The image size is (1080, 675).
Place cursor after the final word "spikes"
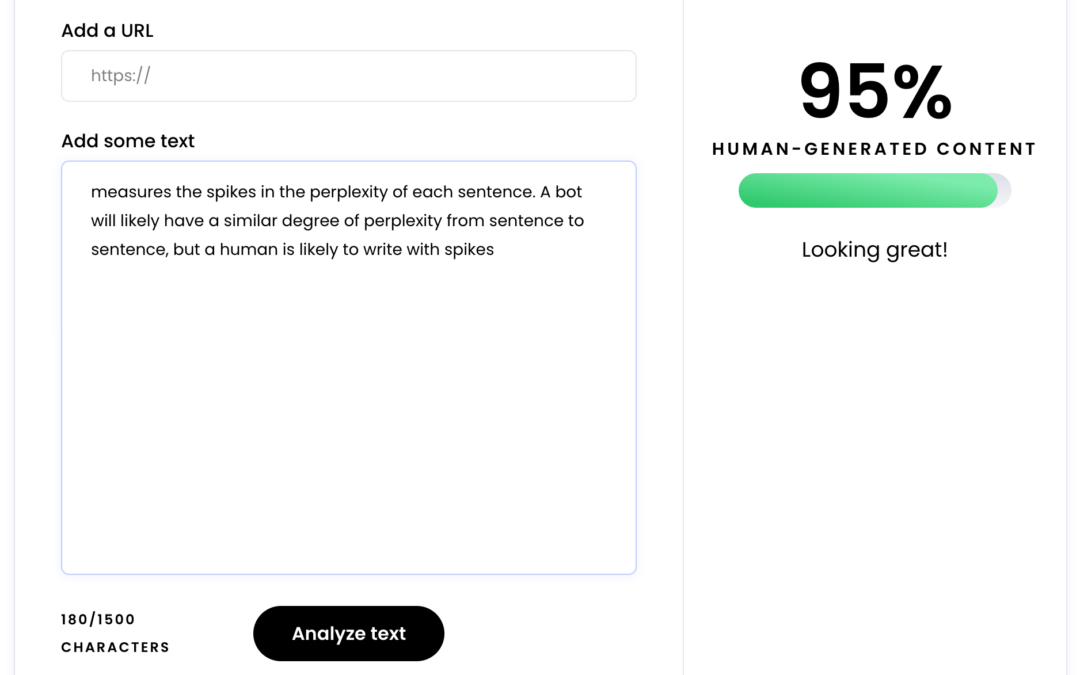point(494,250)
